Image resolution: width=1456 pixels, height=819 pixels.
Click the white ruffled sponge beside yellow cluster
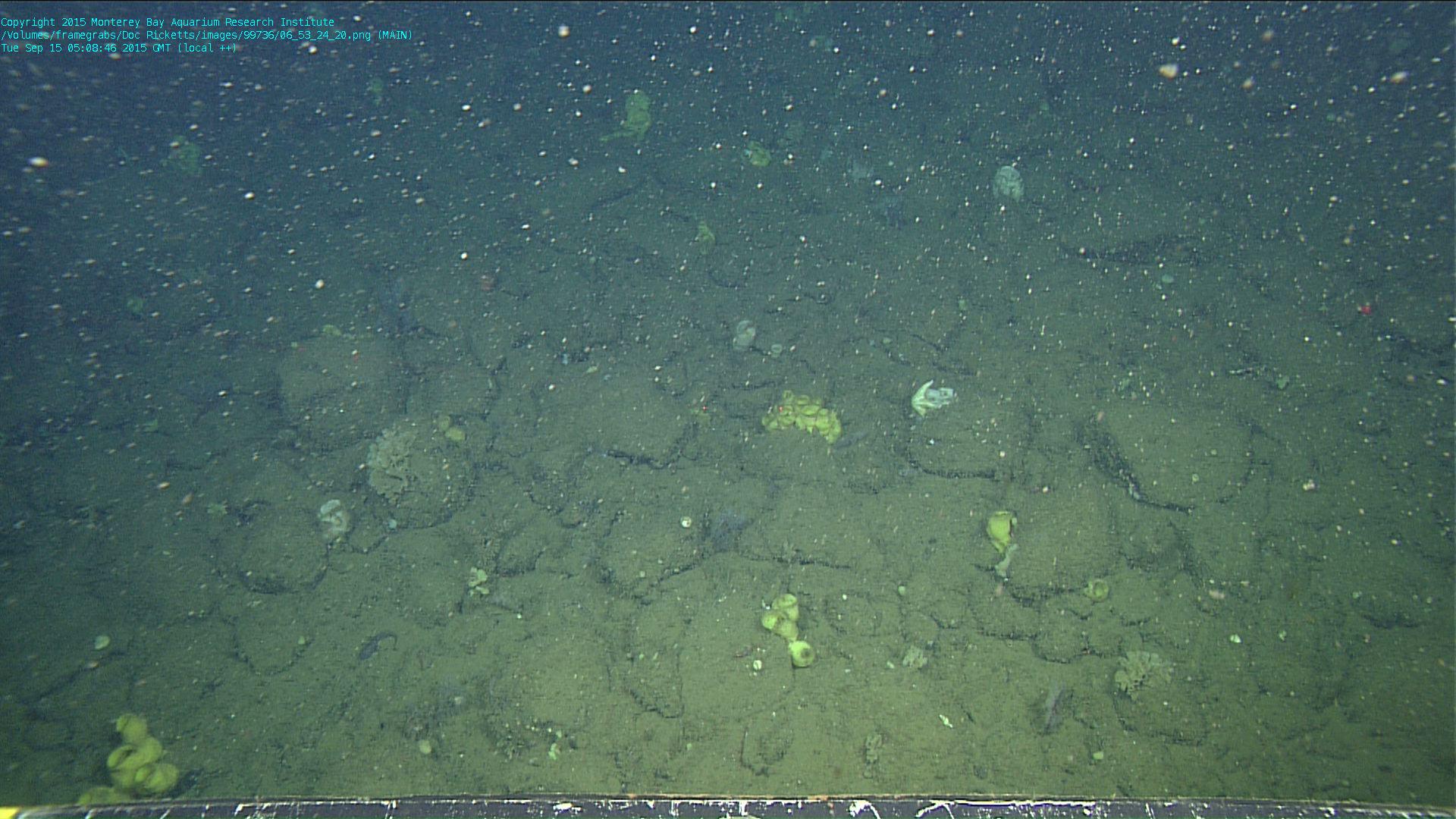click(930, 397)
